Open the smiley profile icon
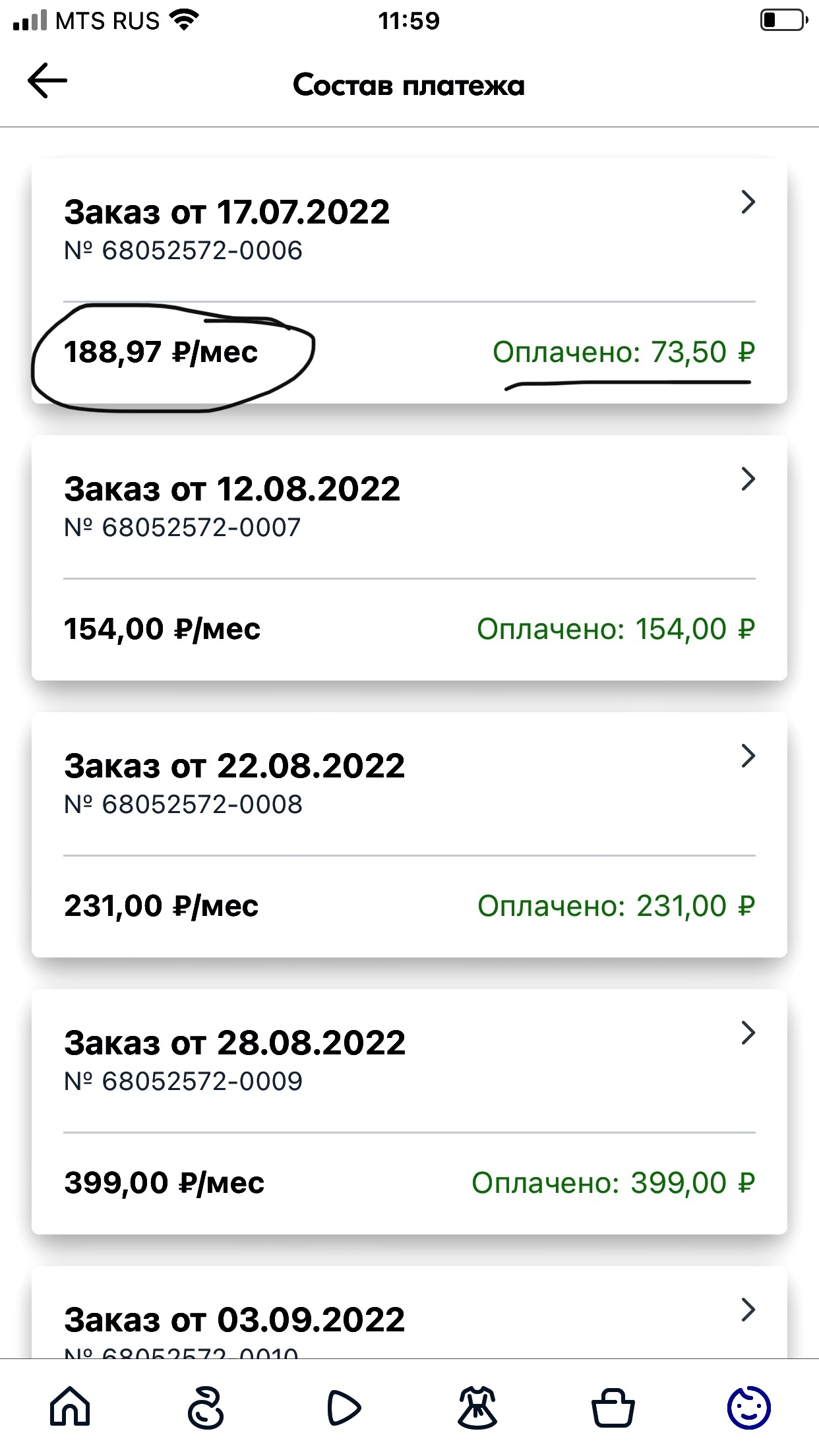The width and height of the screenshot is (819, 1456). click(749, 1408)
